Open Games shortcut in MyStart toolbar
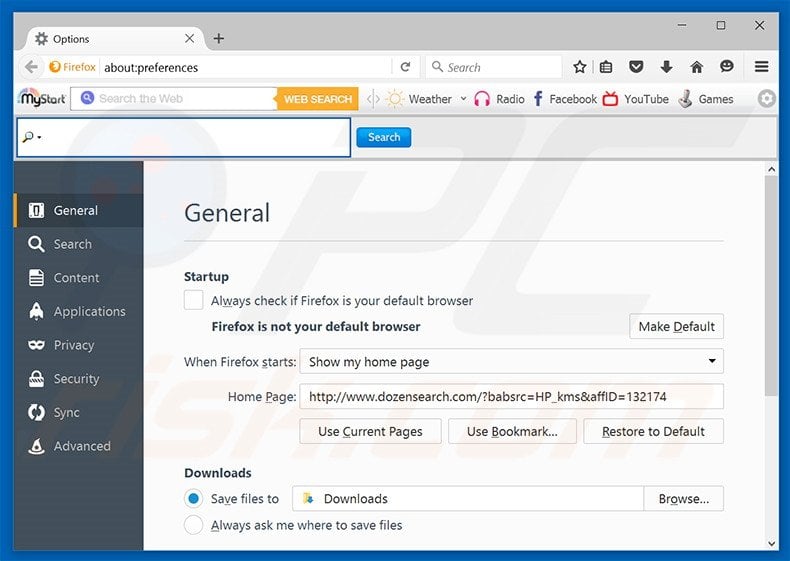The width and height of the screenshot is (790, 561). (x=705, y=99)
